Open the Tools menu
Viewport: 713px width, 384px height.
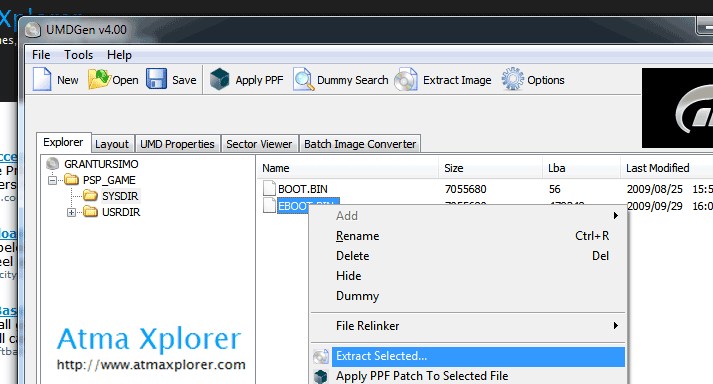[x=78, y=55]
